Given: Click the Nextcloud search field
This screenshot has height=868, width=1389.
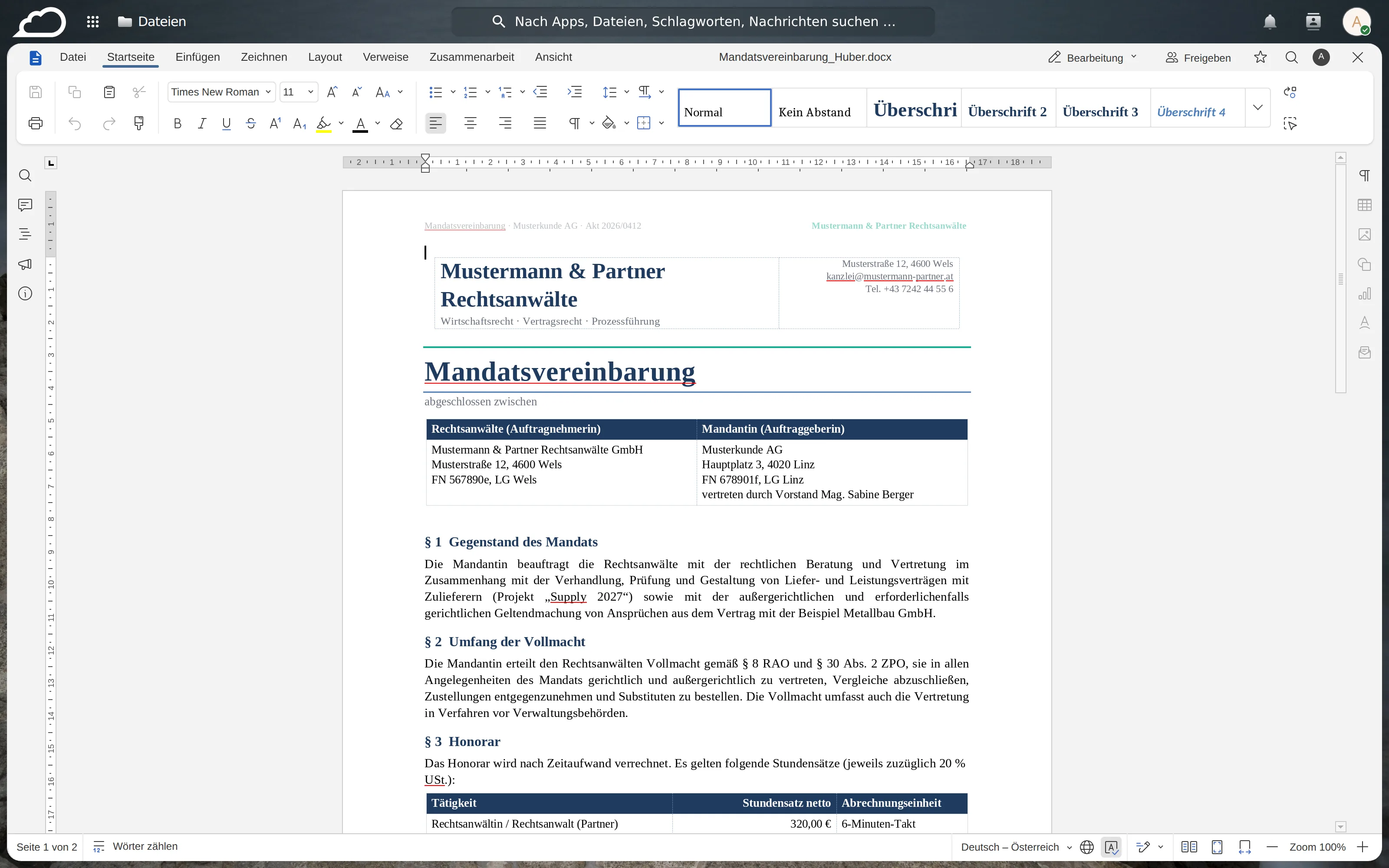Looking at the screenshot, I should coord(693,22).
